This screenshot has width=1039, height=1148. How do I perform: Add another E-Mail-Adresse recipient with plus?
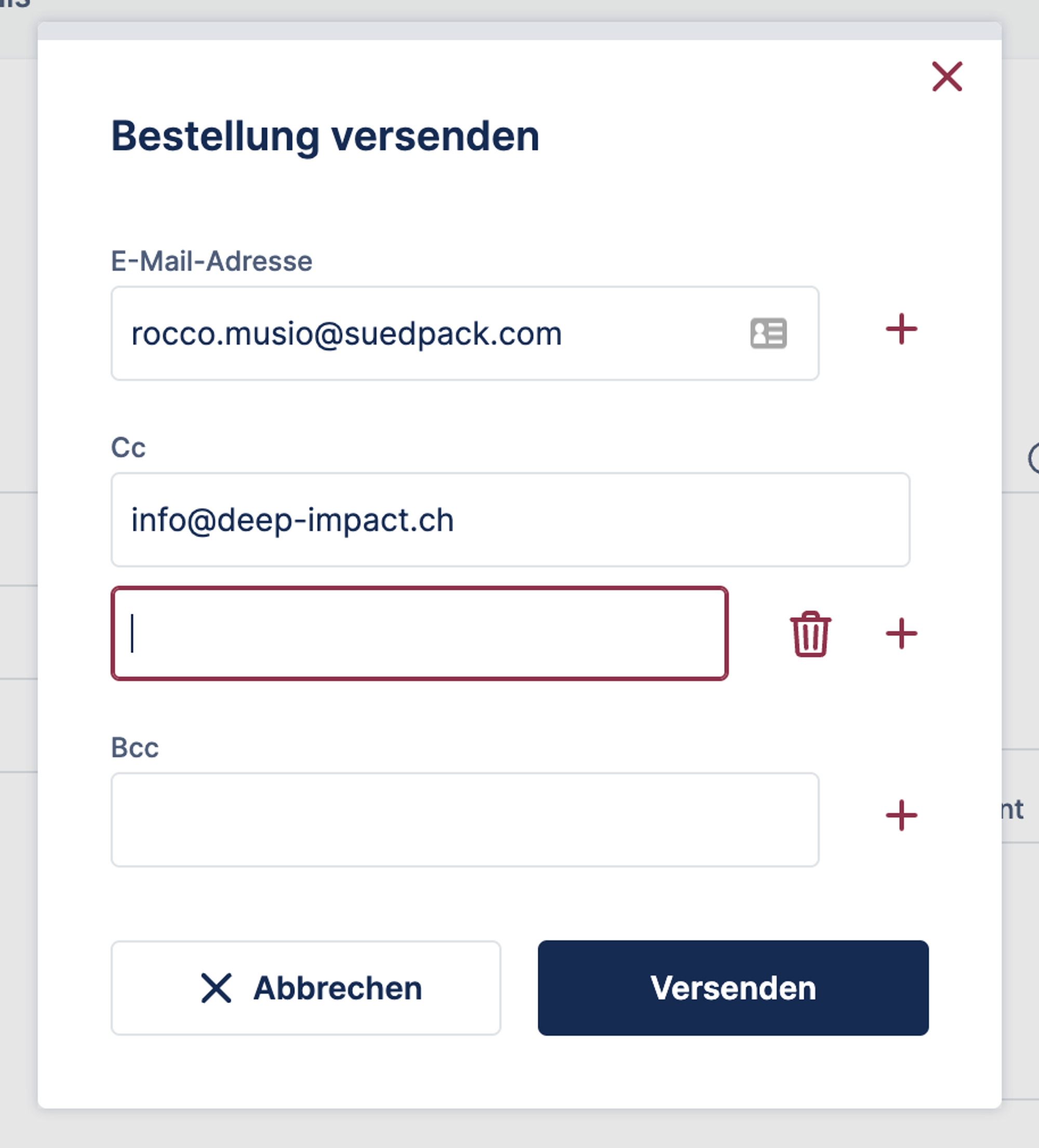click(901, 329)
